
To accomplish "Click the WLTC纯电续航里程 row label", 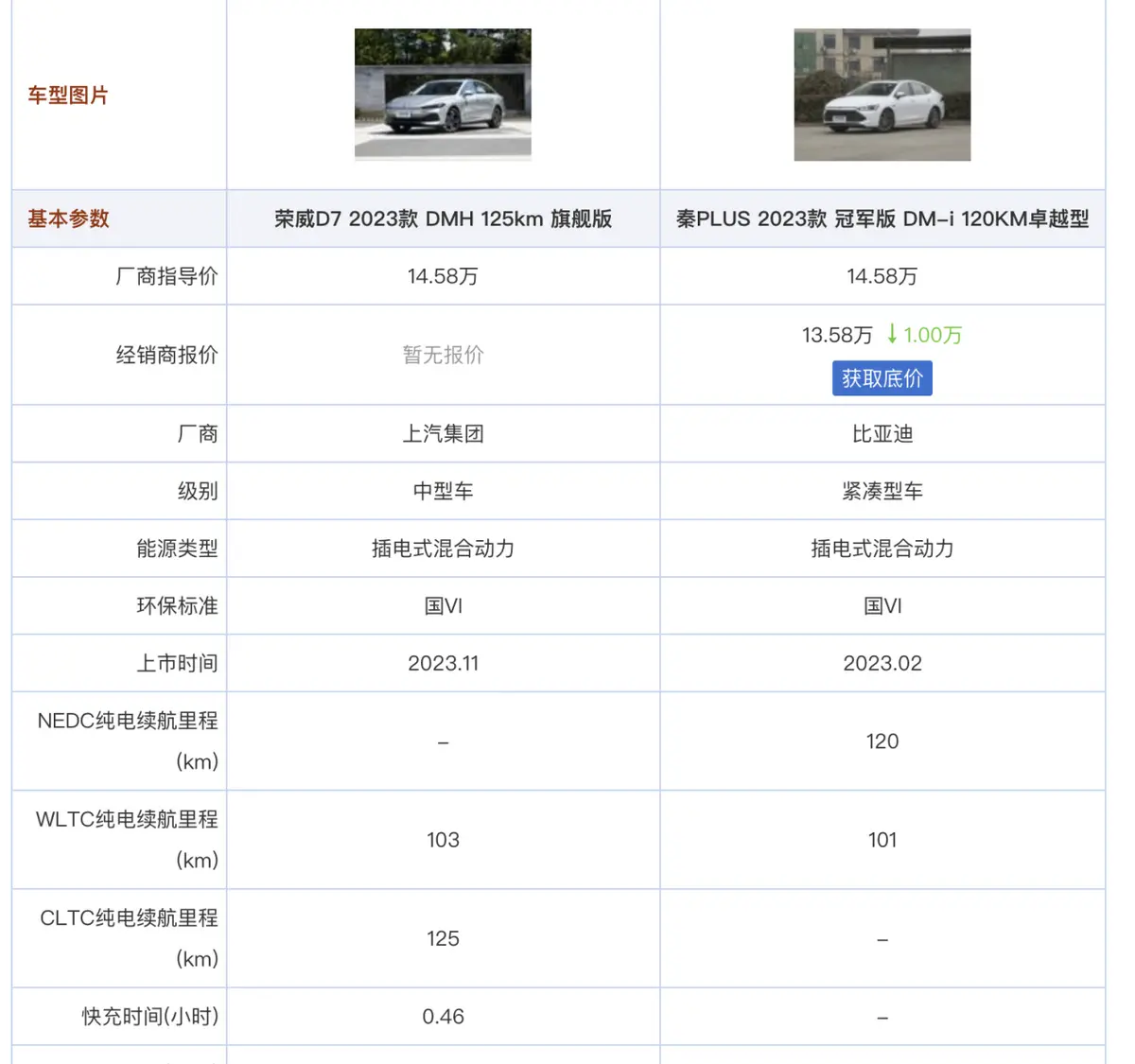I will coord(128,839).
